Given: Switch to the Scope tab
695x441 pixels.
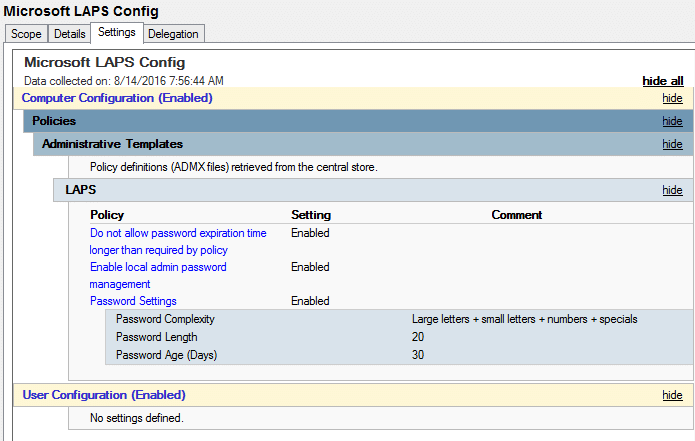Looking at the screenshot, I should pyautogui.click(x=26, y=34).
